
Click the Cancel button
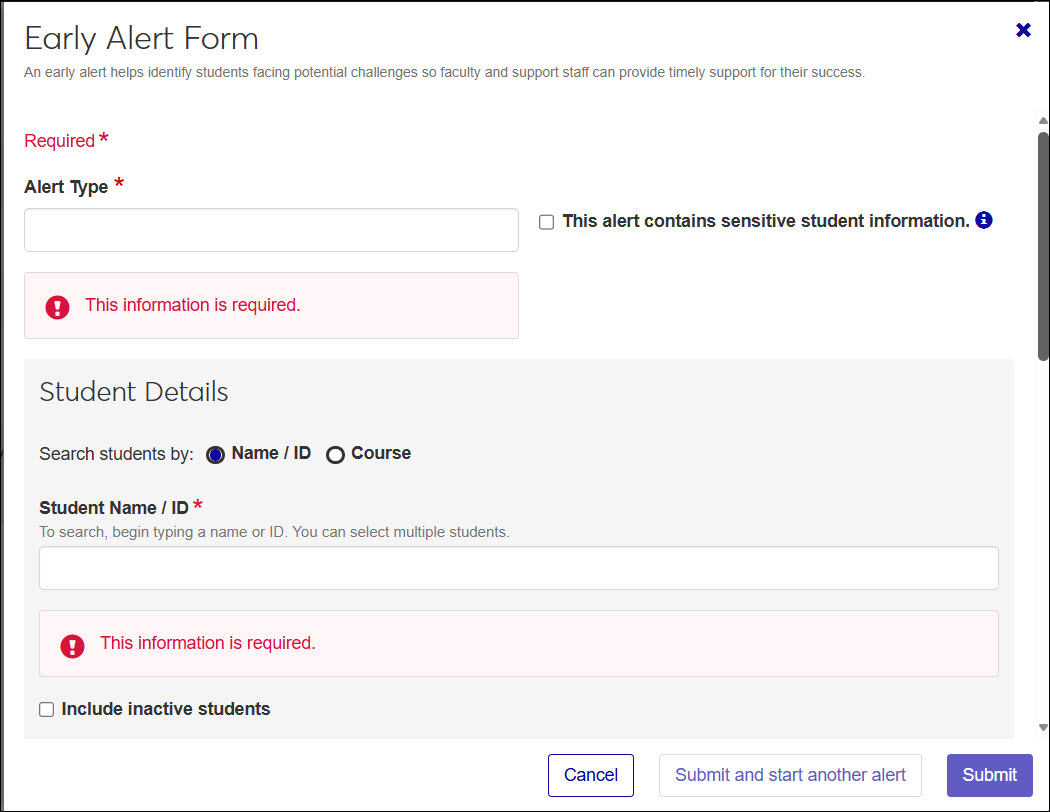591,775
